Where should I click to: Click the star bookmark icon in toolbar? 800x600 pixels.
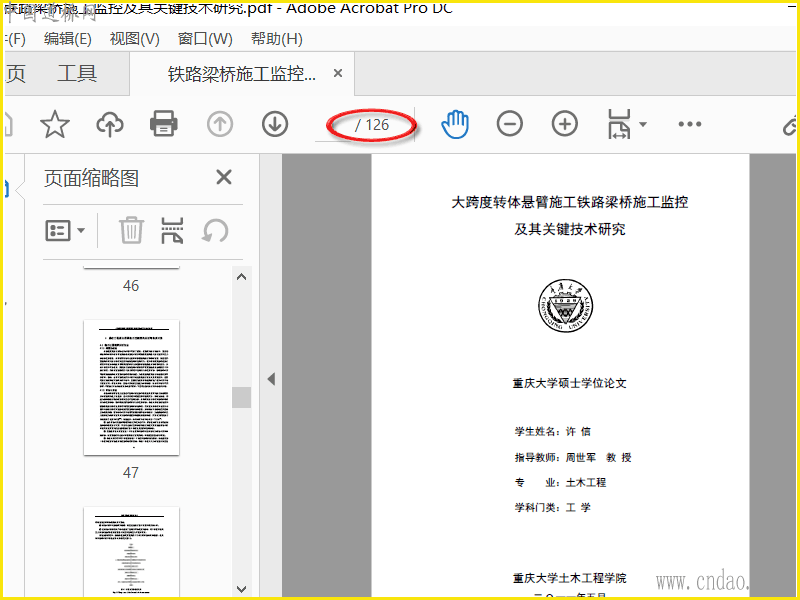pos(55,124)
